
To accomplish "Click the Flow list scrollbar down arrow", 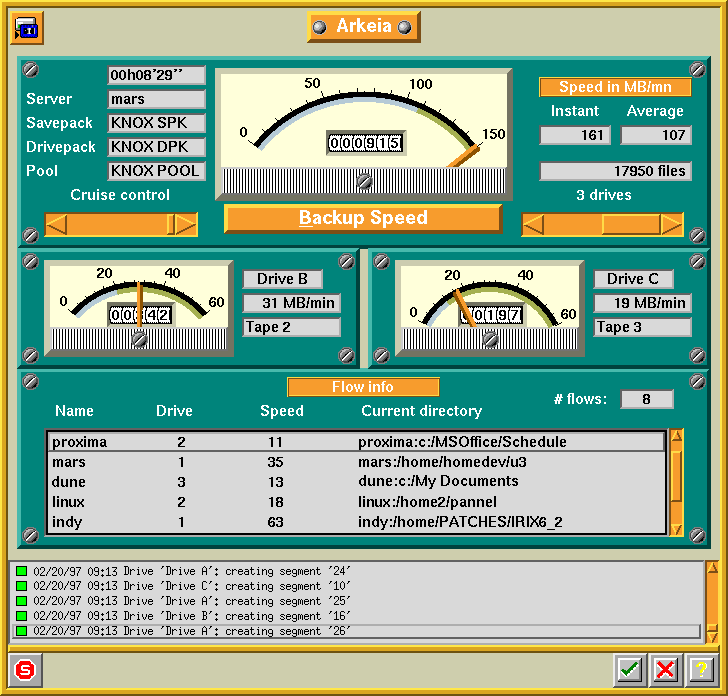I will click(676, 529).
